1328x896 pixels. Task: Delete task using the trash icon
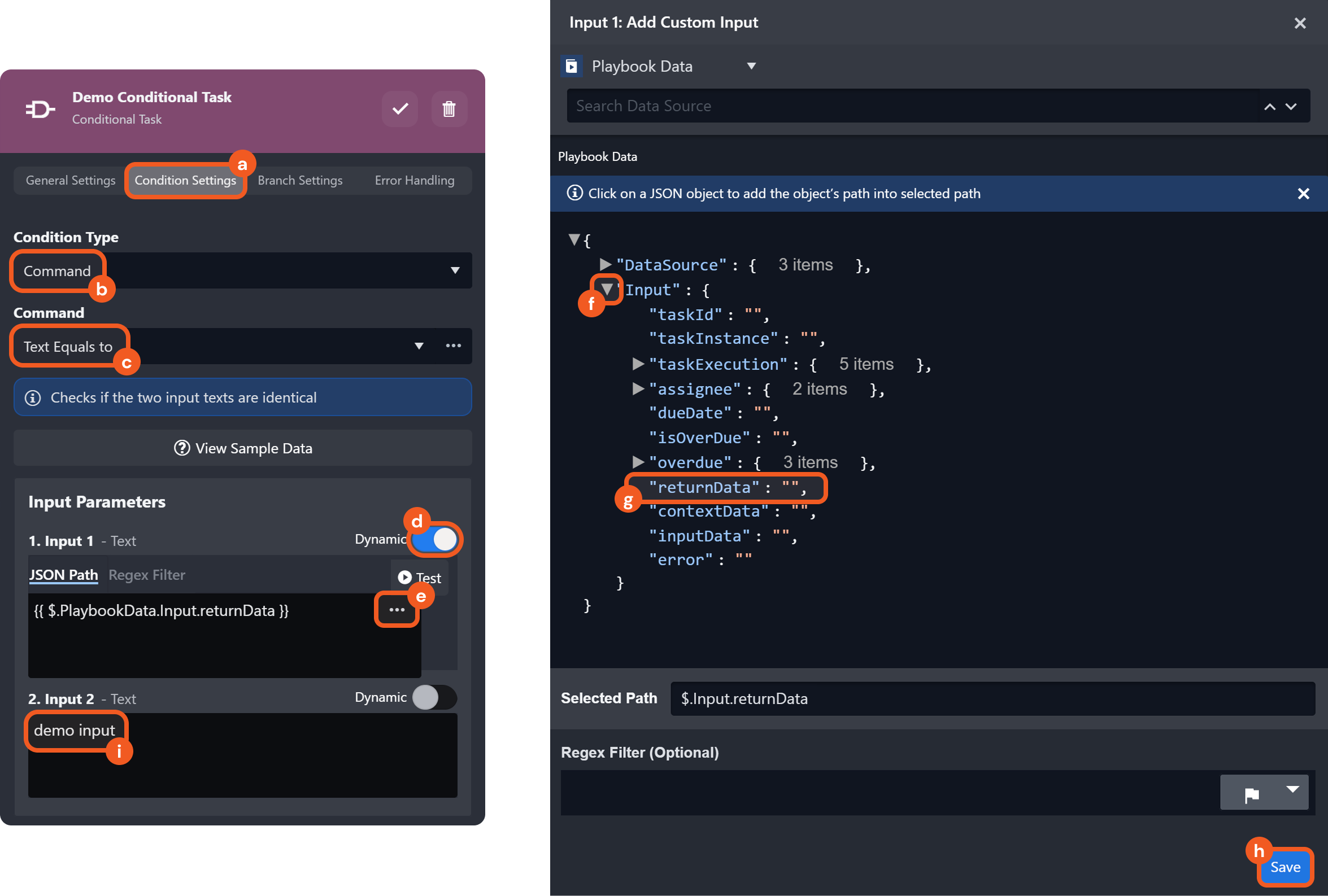(x=449, y=108)
